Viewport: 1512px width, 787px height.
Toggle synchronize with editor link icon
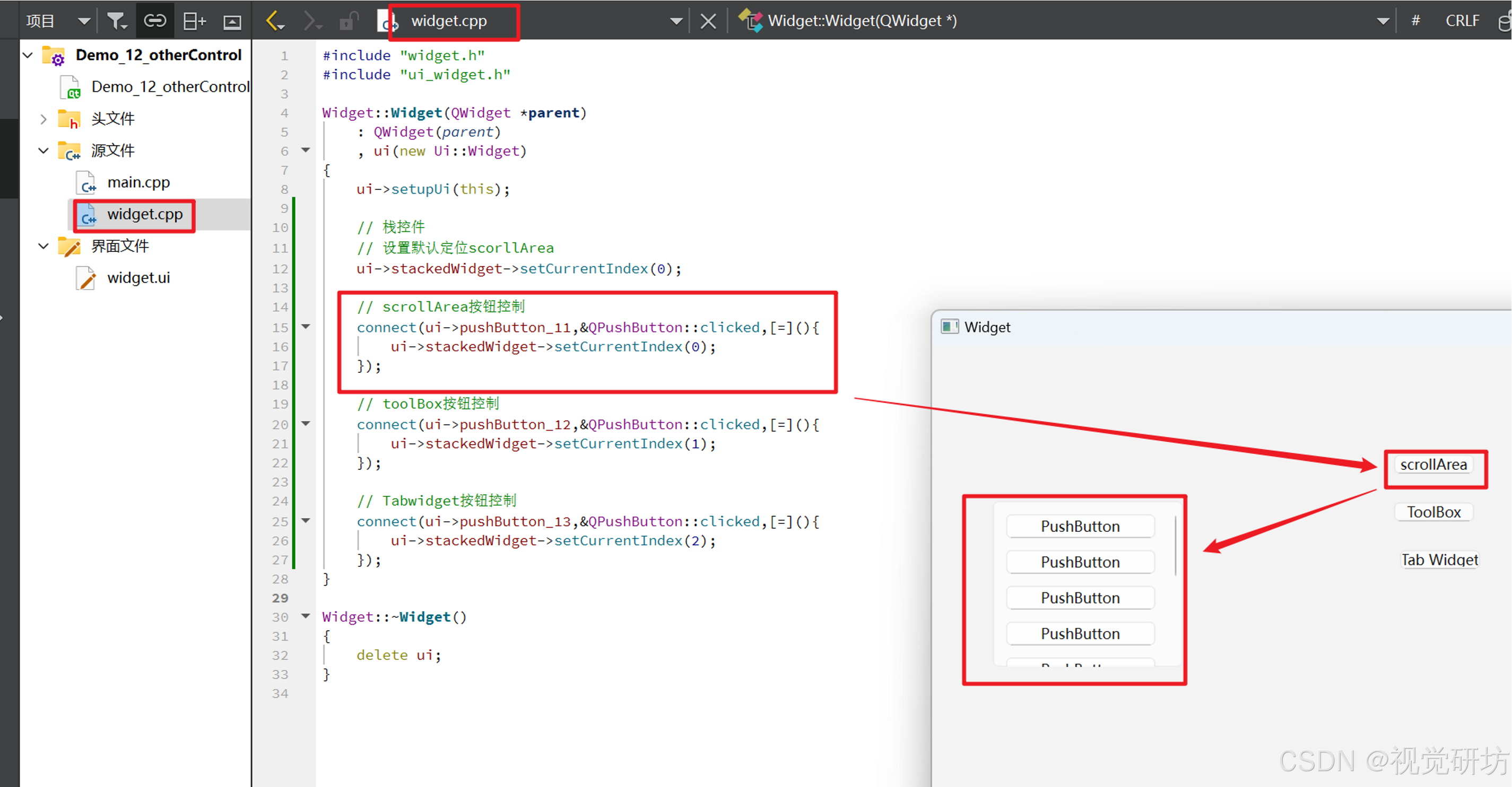pyautogui.click(x=155, y=21)
